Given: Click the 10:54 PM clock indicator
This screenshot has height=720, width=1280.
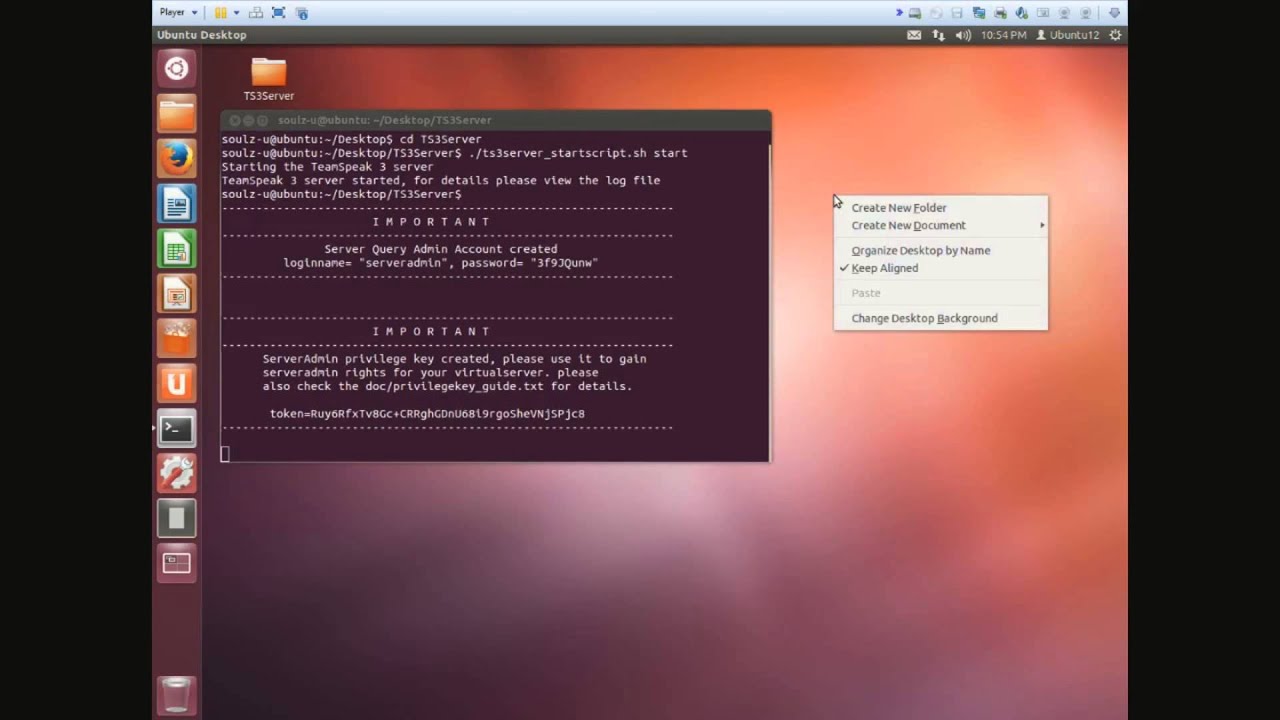Looking at the screenshot, I should coord(1003,35).
